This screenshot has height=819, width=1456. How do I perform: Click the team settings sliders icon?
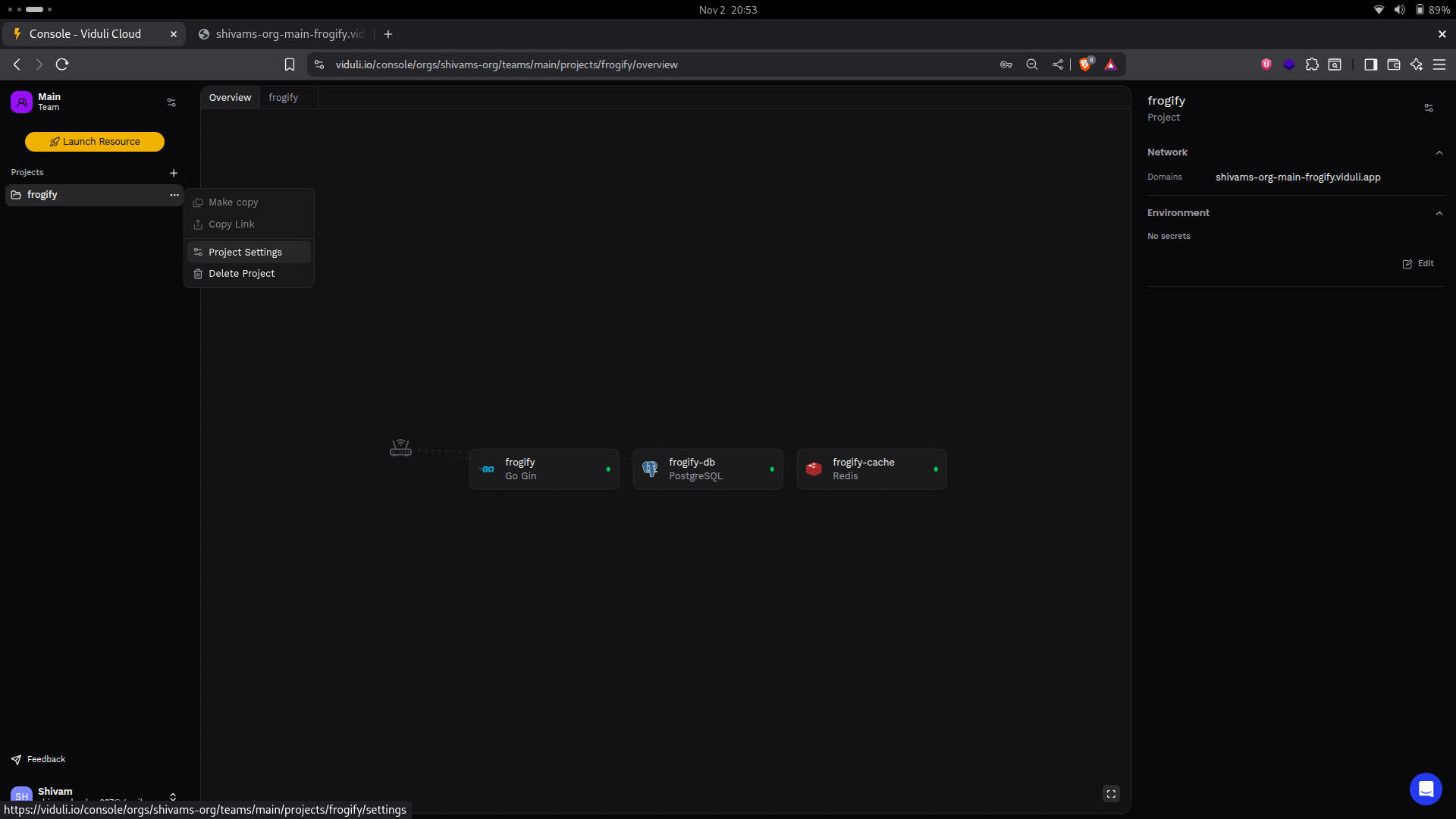tap(171, 102)
